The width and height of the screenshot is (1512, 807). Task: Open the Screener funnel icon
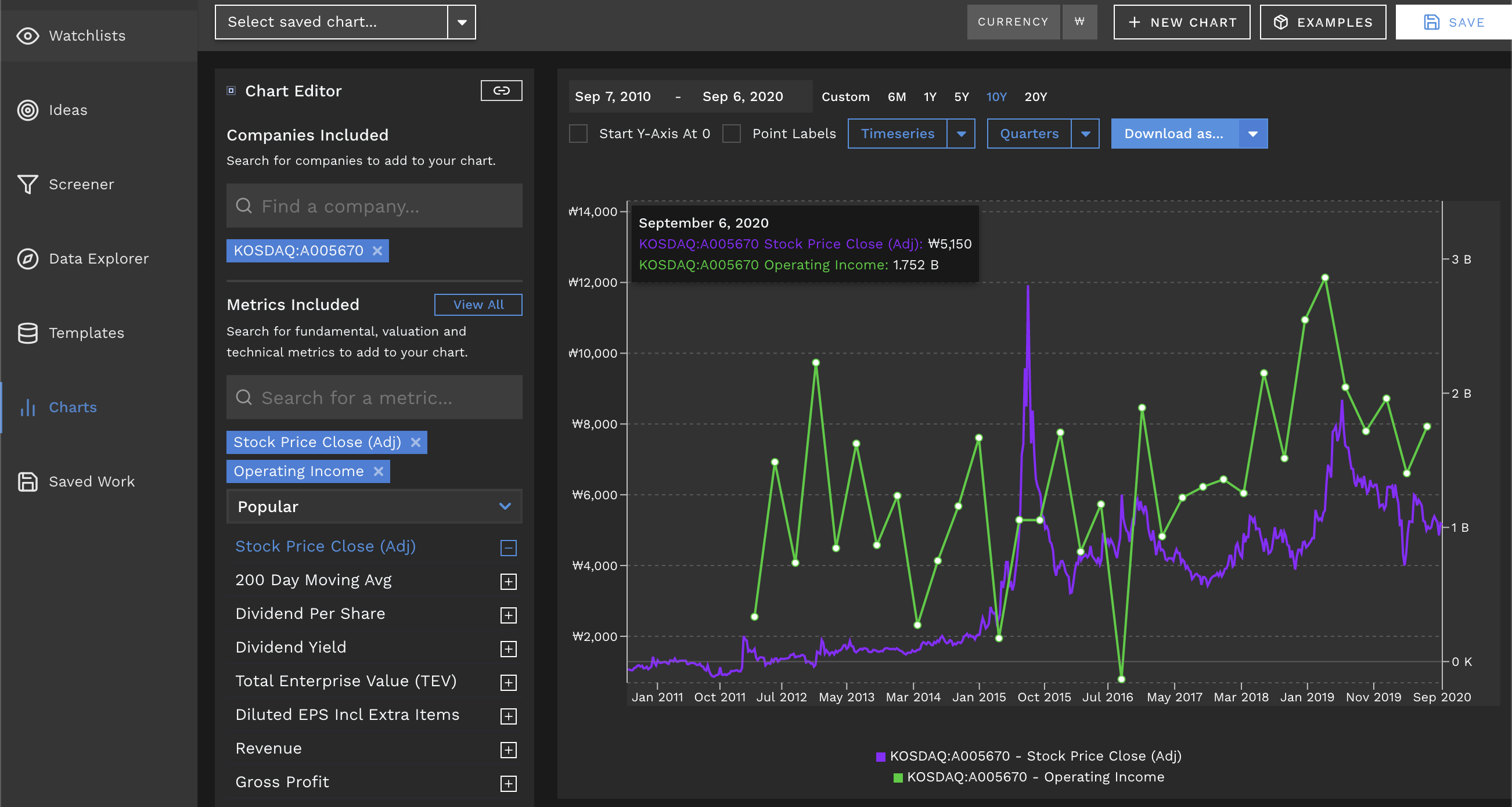(28, 184)
